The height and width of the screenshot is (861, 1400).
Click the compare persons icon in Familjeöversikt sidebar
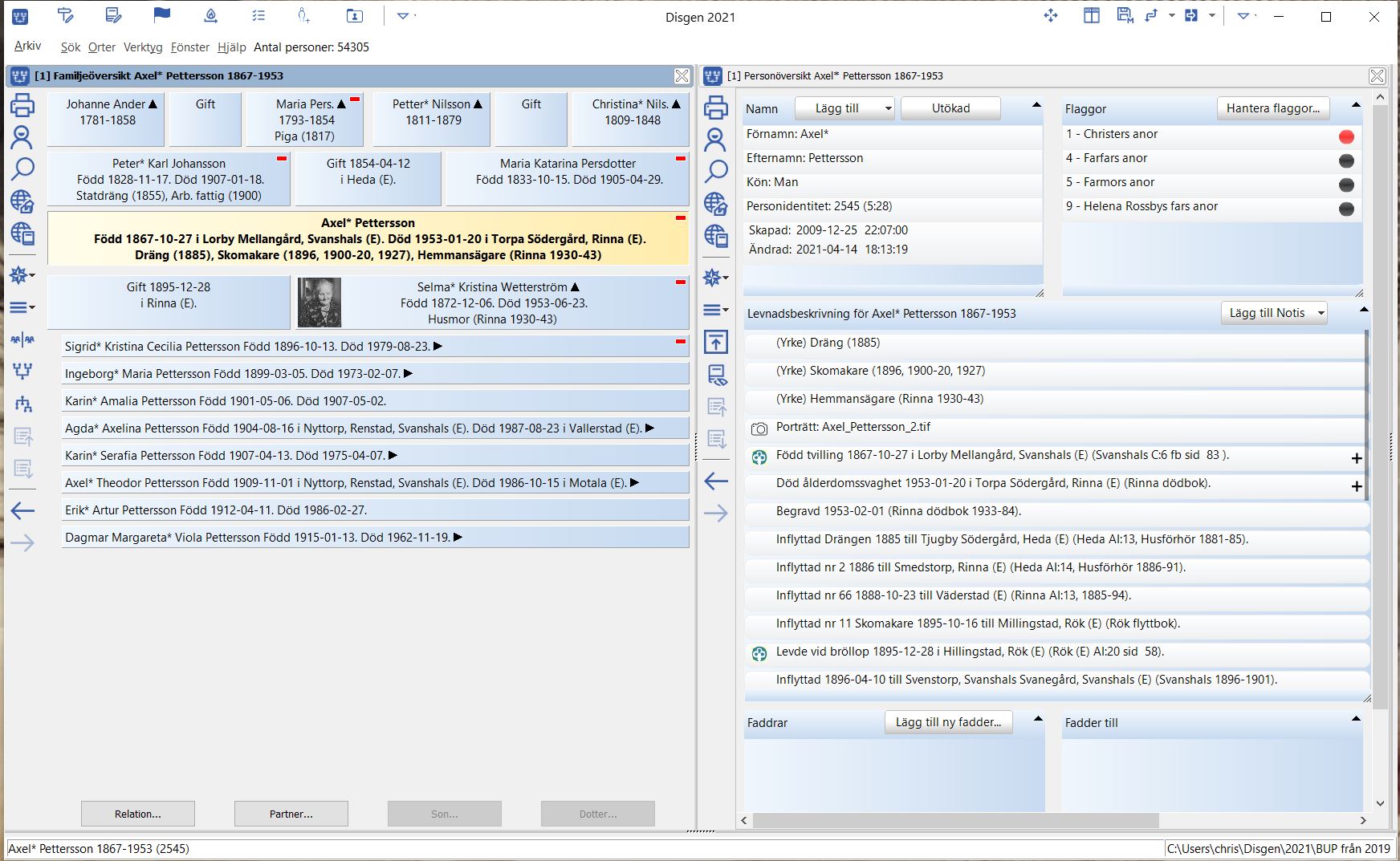22,339
